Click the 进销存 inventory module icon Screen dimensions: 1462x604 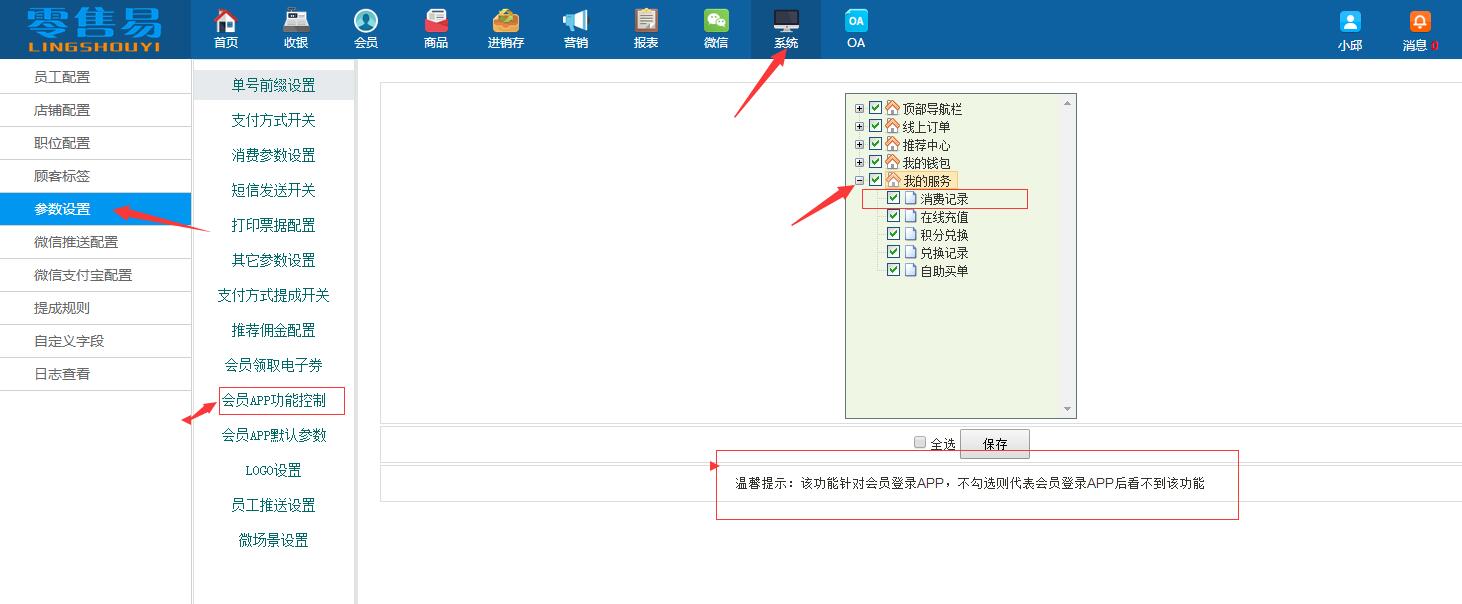click(506, 27)
